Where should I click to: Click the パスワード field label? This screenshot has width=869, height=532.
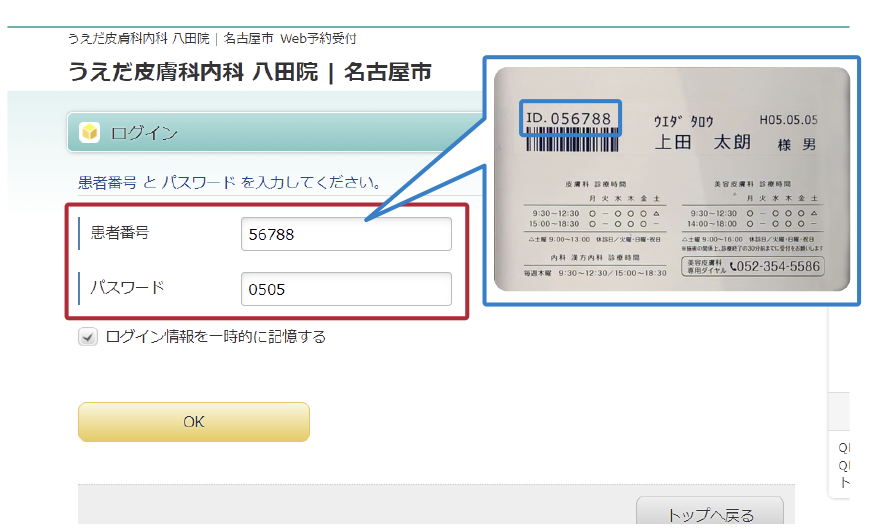(x=127, y=287)
